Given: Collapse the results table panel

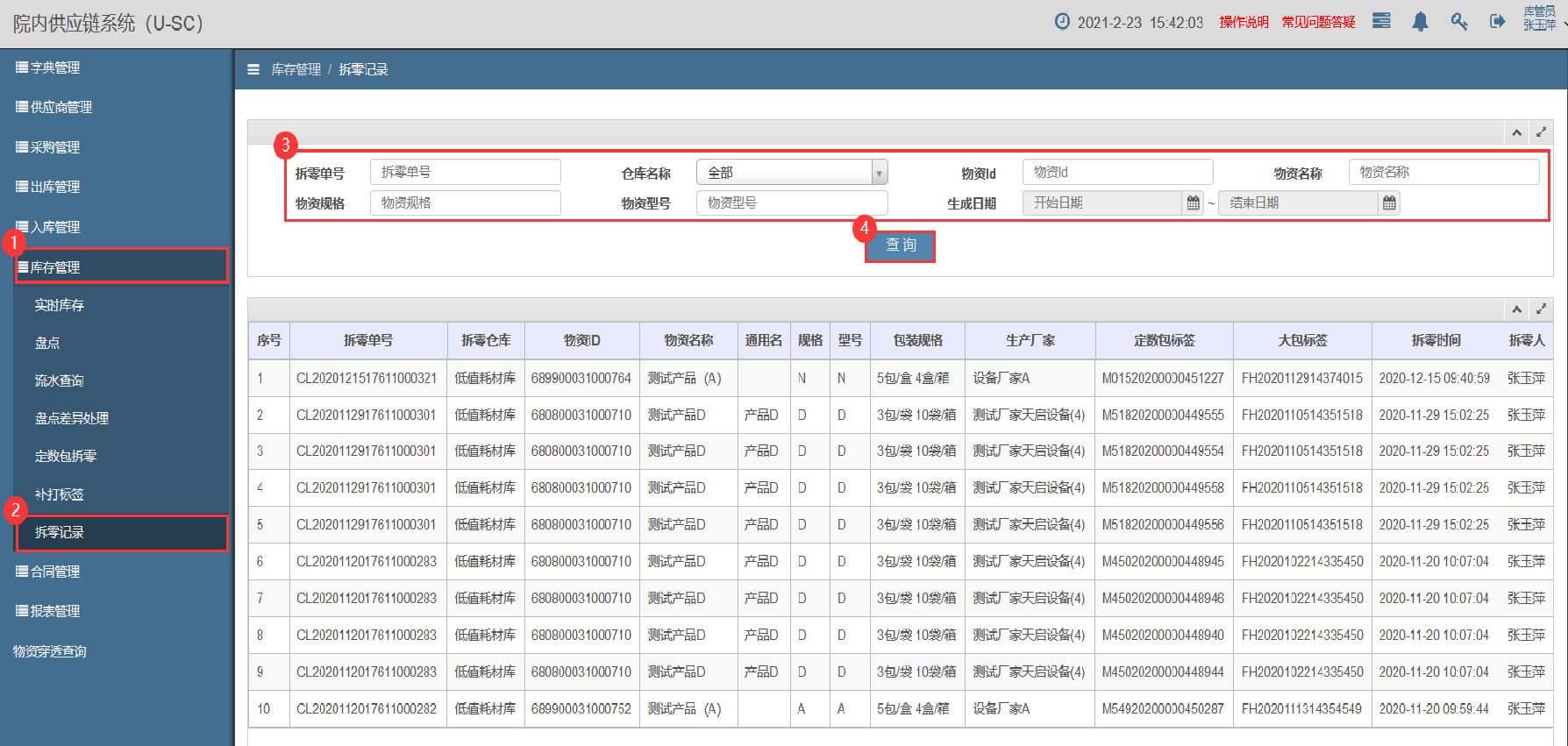Looking at the screenshot, I should click(1516, 309).
